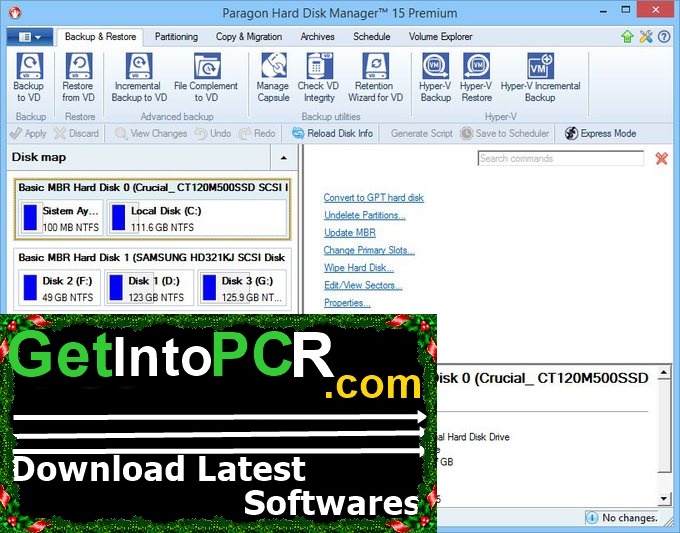Click Convert to GPT hard disk link
Viewport: 680px width, 533px height.
[x=373, y=198]
